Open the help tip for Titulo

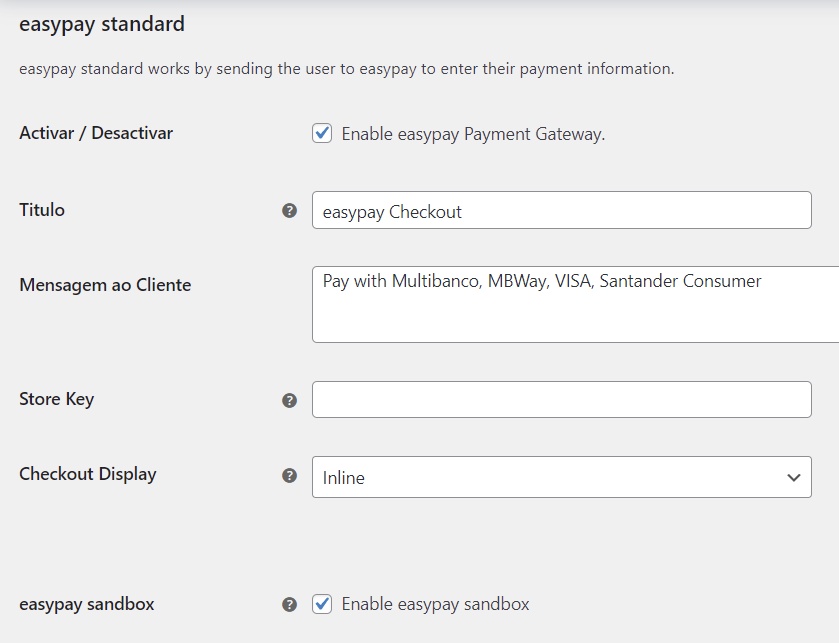coord(289,211)
